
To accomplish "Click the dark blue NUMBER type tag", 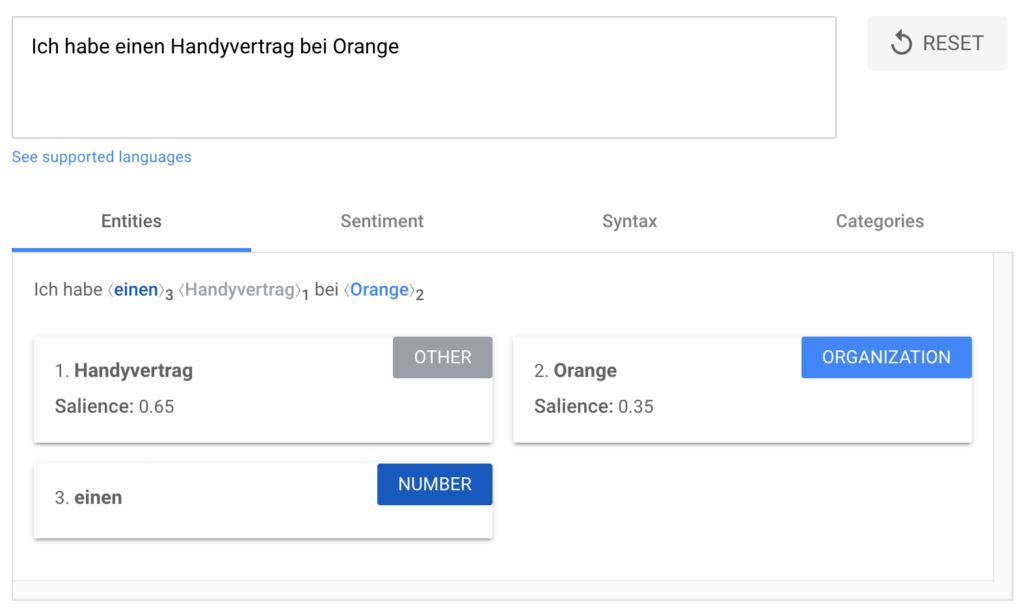I will coord(434,484).
